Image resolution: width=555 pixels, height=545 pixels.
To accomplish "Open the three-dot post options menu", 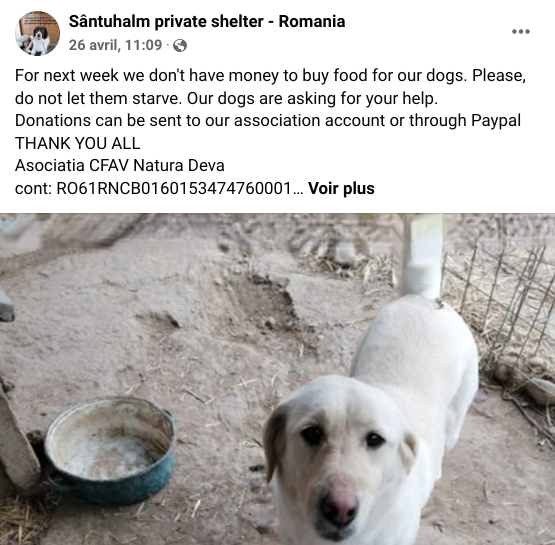I will tap(521, 31).
